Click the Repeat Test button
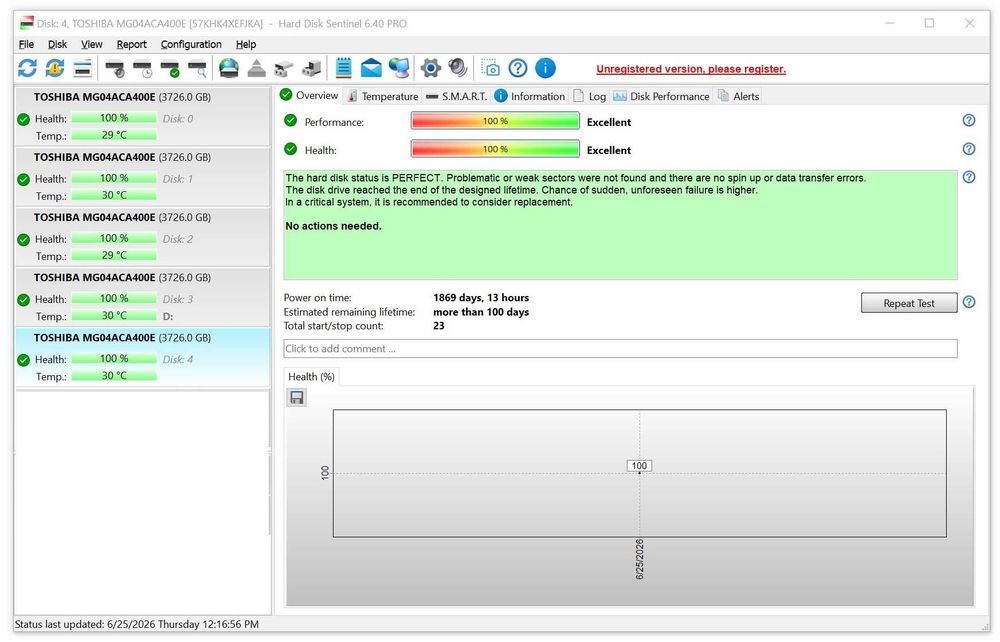This screenshot has width=1000, height=642. (x=909, y=303)
